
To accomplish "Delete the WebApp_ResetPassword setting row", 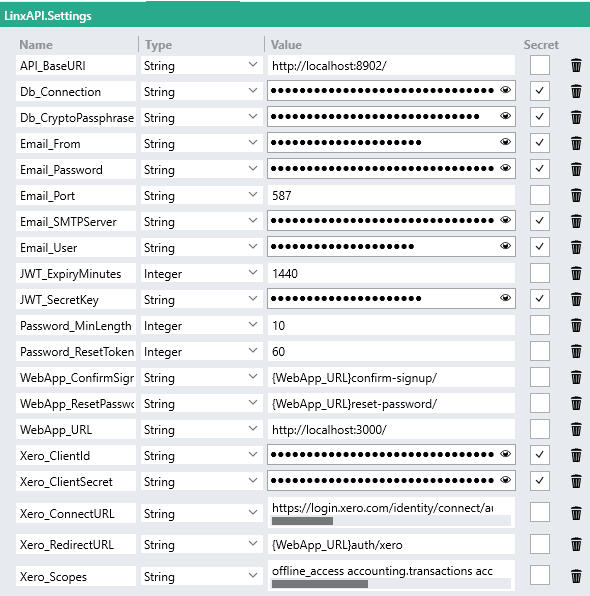I will coord(576,403).
